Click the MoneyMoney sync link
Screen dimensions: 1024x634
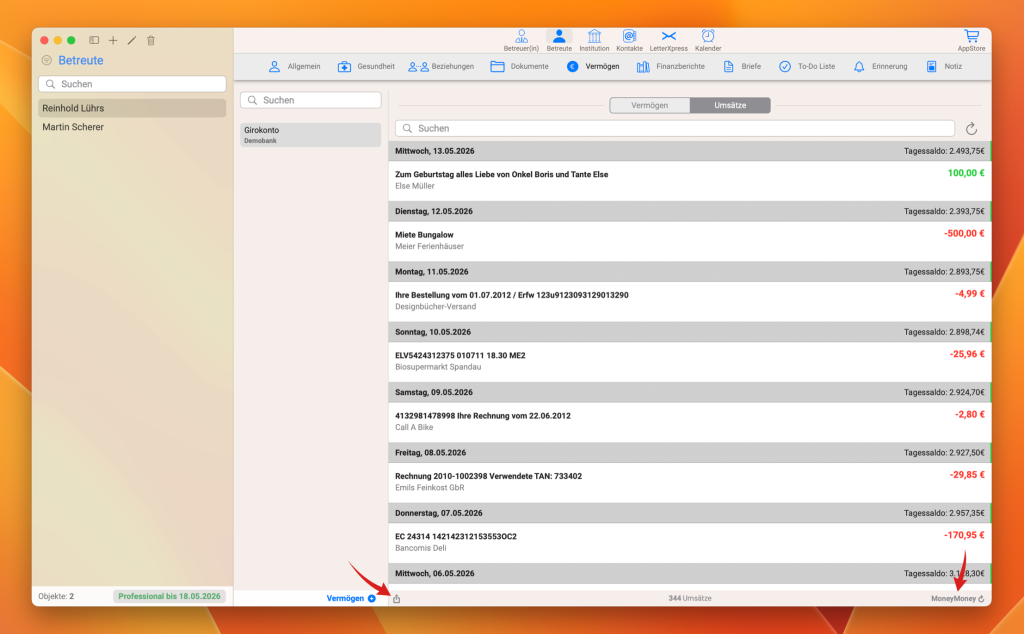click(957, 598)
